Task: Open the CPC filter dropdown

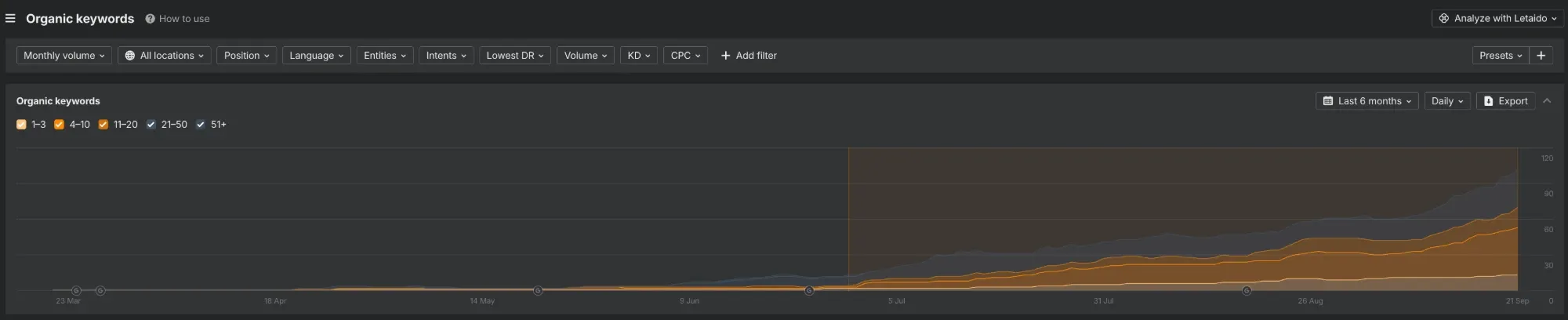Action: point(686,56)
